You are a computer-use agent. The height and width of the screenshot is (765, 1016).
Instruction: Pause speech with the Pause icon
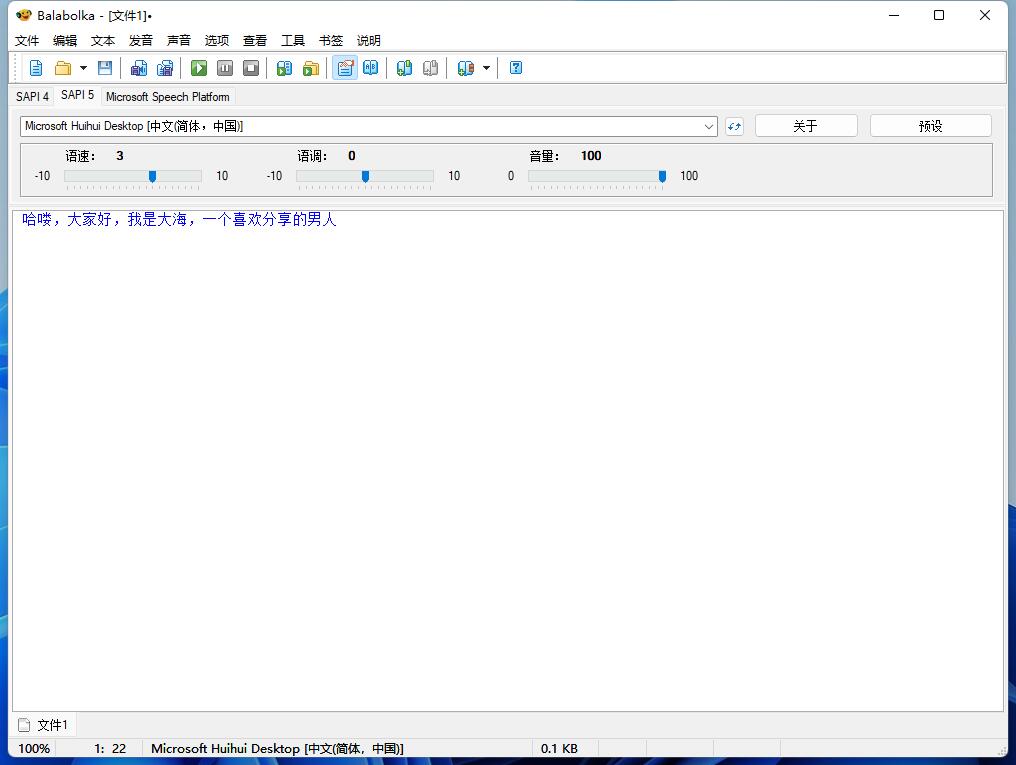click(x=225, y=68)
